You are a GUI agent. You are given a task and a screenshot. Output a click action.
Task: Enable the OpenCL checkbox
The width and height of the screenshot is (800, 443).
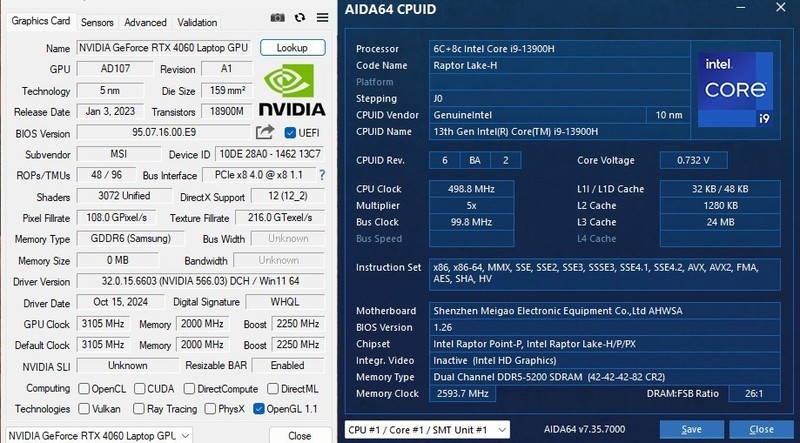point(84,389)
